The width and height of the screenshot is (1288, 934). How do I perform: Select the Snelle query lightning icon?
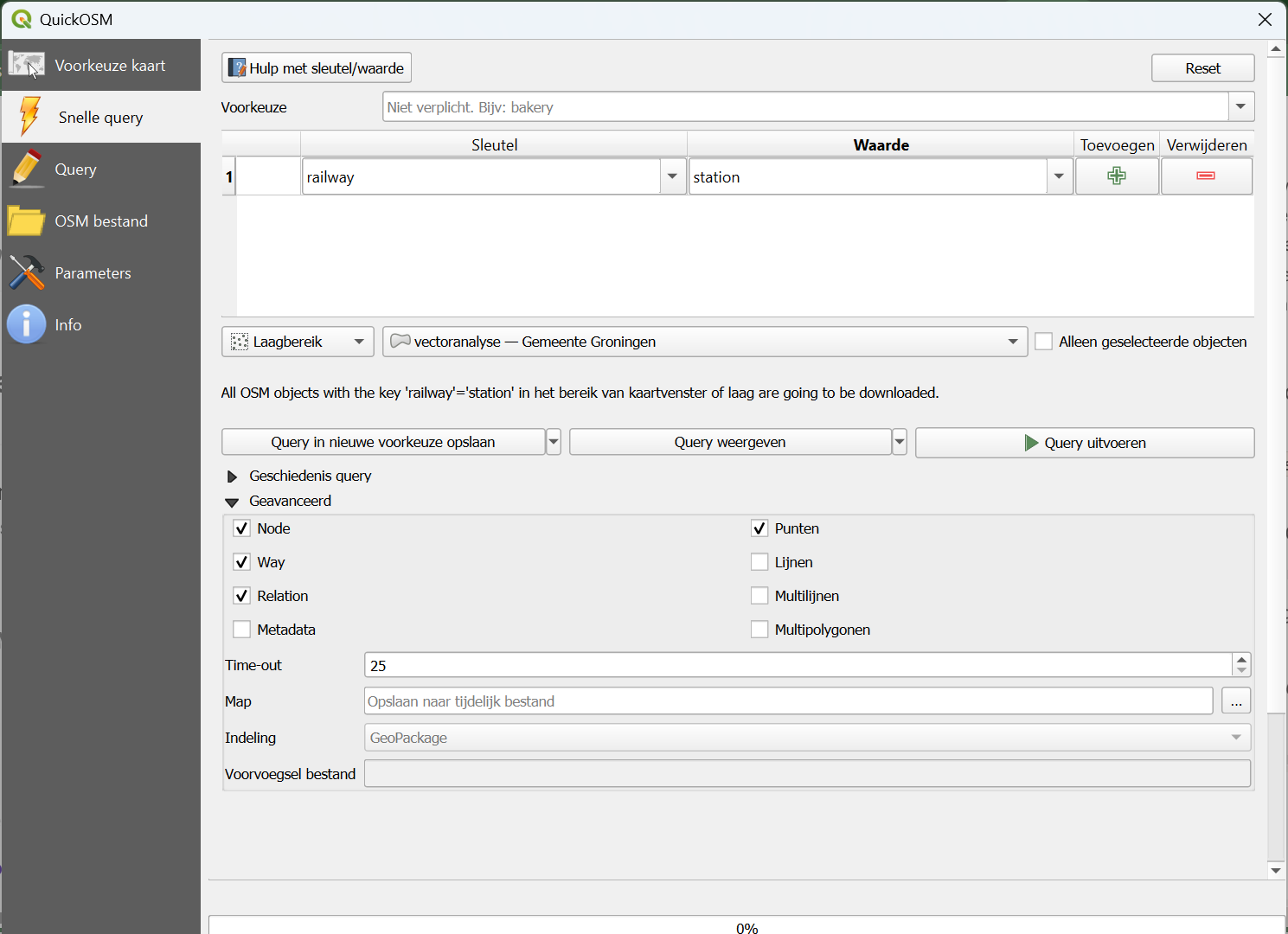click(x=29, y=117)
